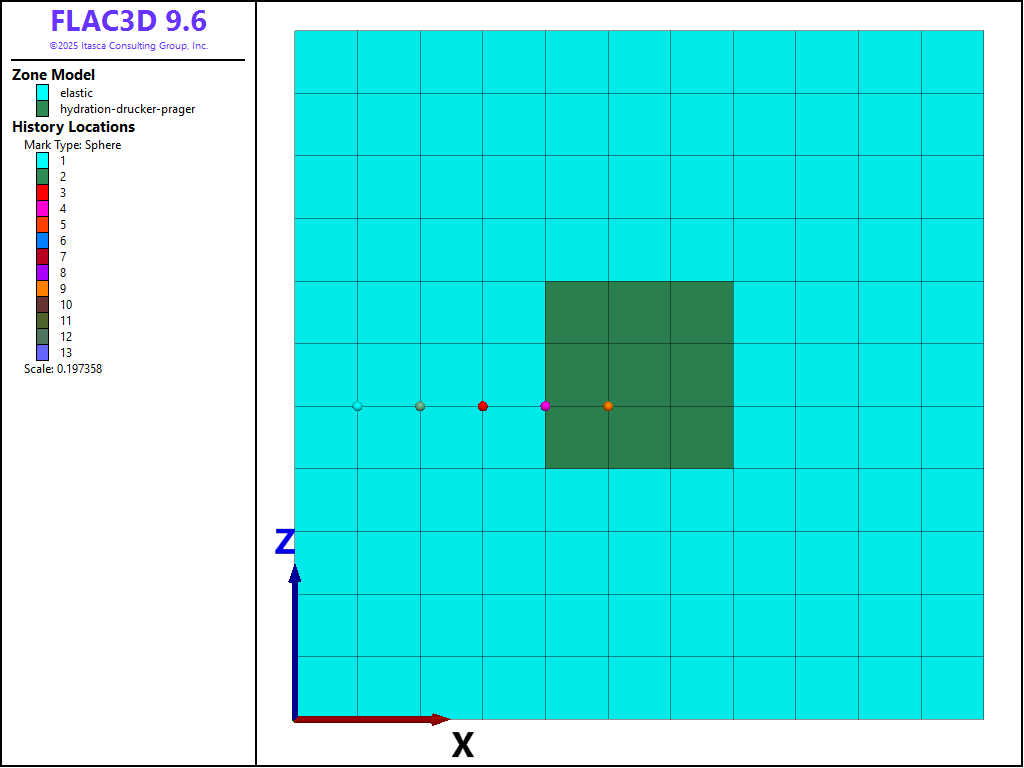Image resolution: width=1024 pixels, height=768 pixels.
Task: Click the History Locations legend heading
Action: 73,127
